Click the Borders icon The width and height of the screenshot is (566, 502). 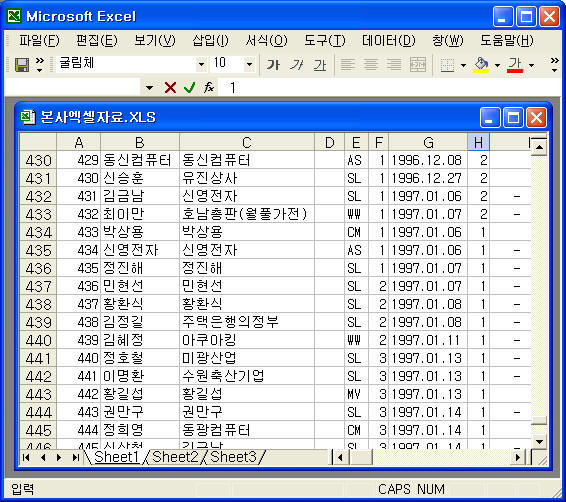(448, 65)
